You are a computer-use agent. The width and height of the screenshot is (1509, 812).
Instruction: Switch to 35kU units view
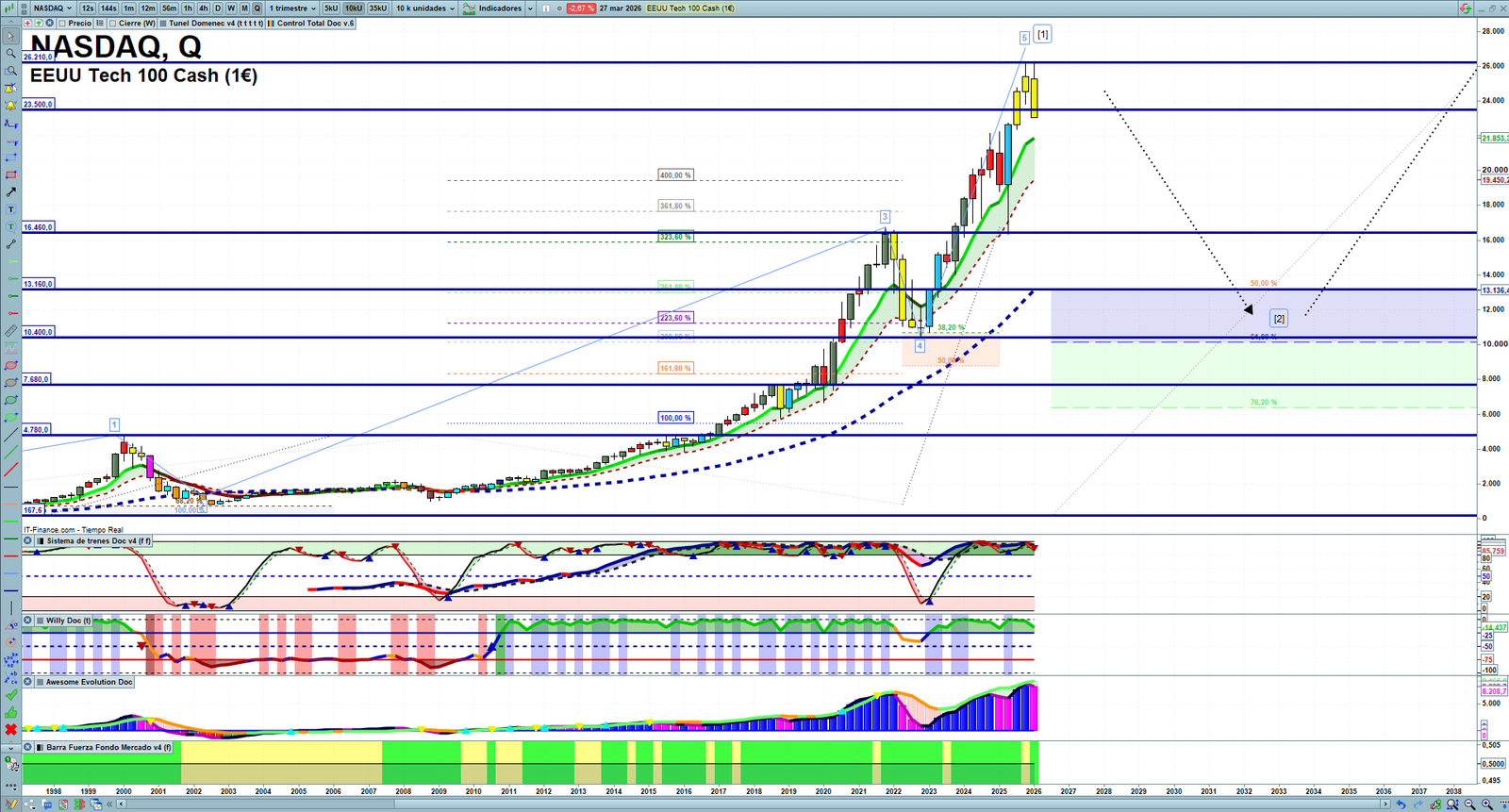pyautogui.click(x=378, y=8)
